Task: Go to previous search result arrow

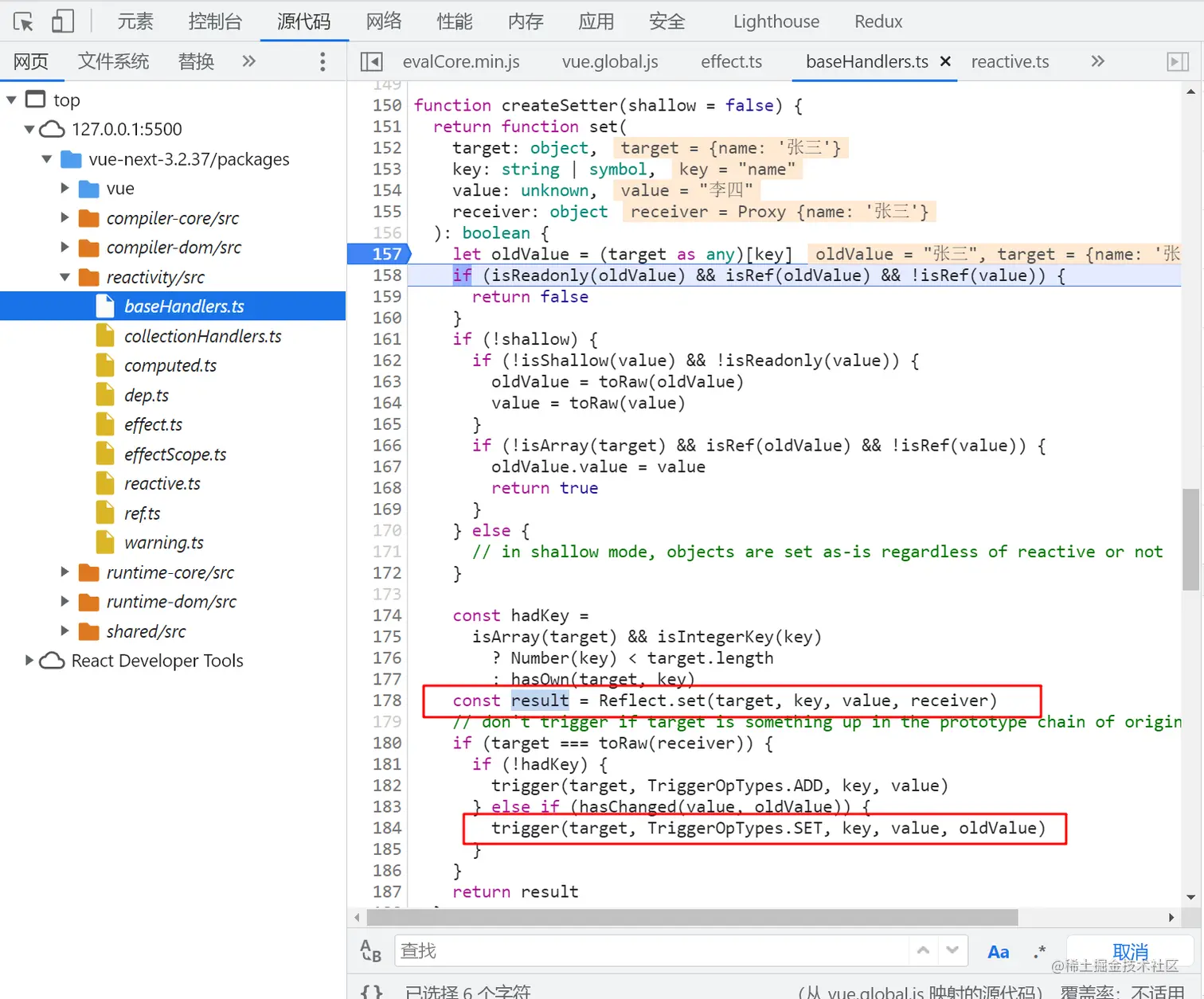Action: pyautogui.click(x=924, y=950)
